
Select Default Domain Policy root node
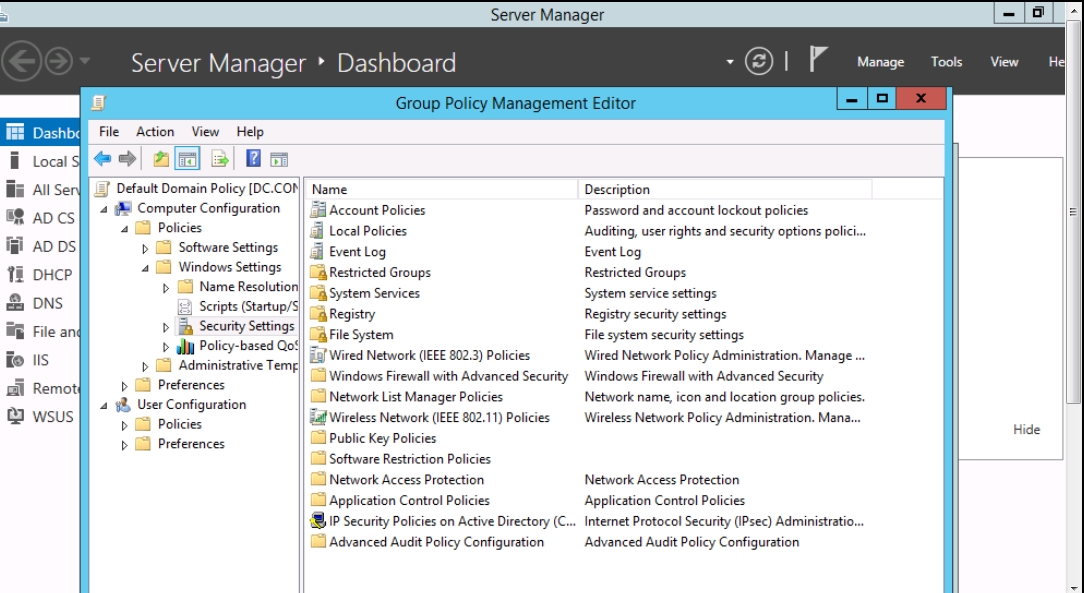point(206,188)
